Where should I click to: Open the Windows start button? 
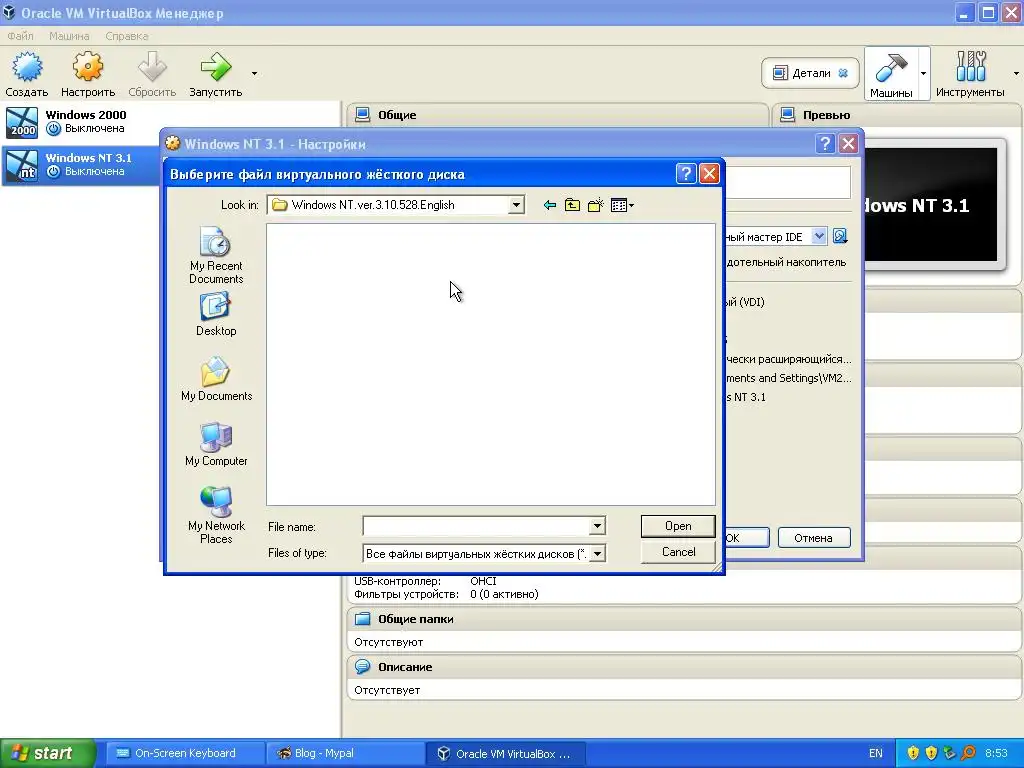47,754
